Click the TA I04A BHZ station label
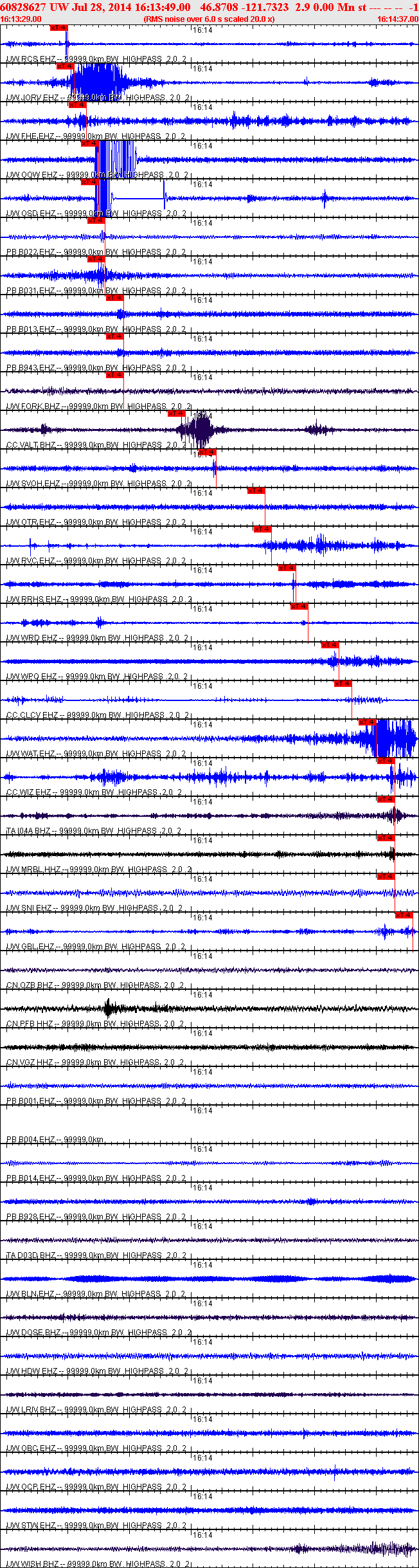Viewport: 419px width, 1568px height. point(94,831)
